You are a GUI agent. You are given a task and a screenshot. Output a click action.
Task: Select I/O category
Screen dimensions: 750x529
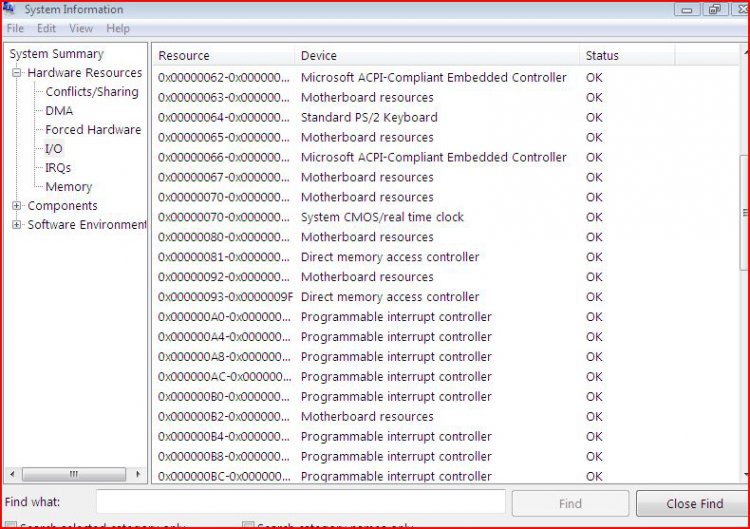(x=54, y=149)
